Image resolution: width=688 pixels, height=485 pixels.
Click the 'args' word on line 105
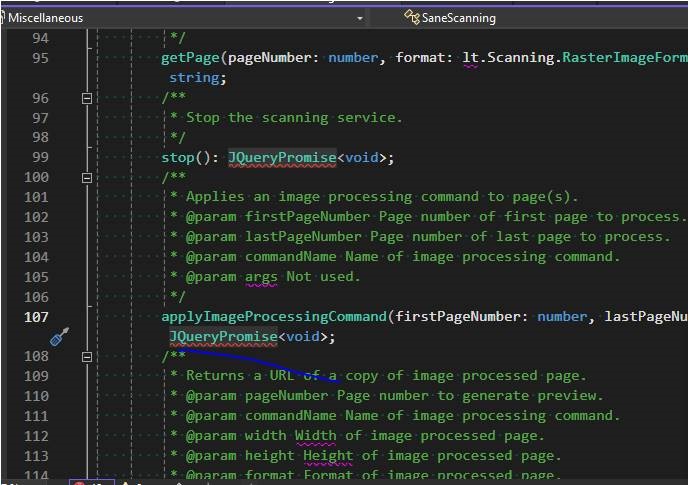coord(261,277)
